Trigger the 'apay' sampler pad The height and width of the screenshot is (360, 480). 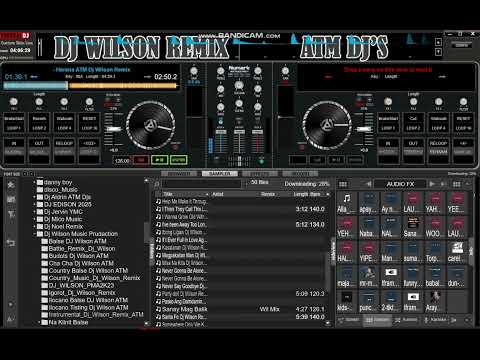pyautogui.click(x=368, y=203)
